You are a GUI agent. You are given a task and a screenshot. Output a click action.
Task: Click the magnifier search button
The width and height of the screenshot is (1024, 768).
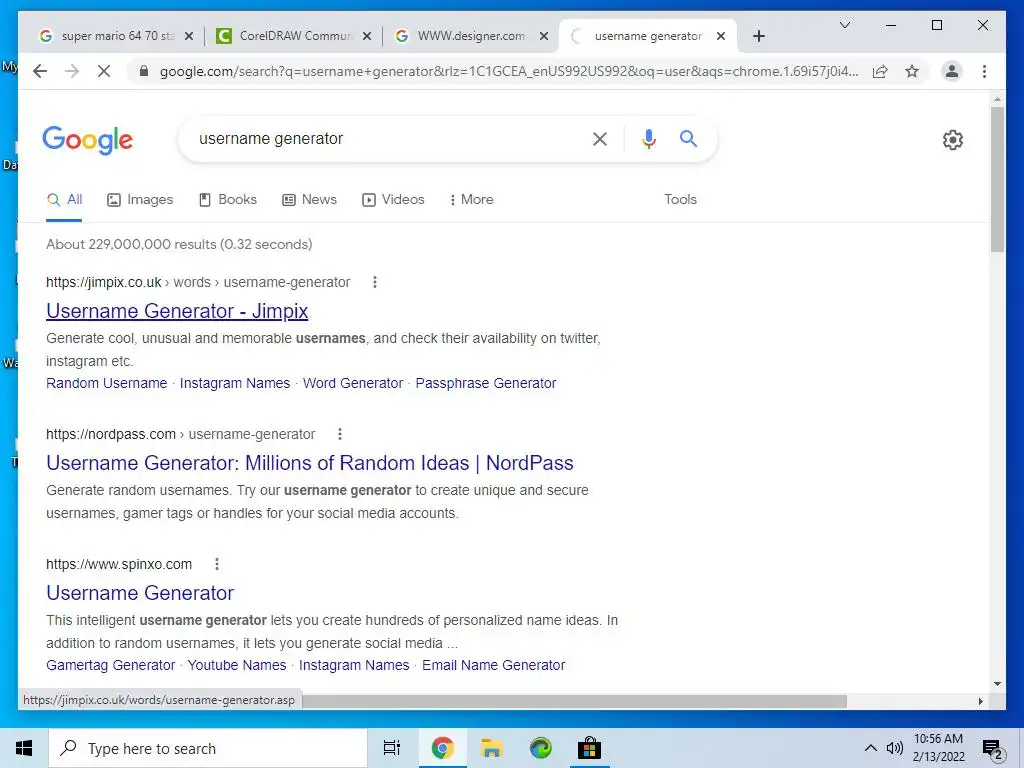(688, 138)
